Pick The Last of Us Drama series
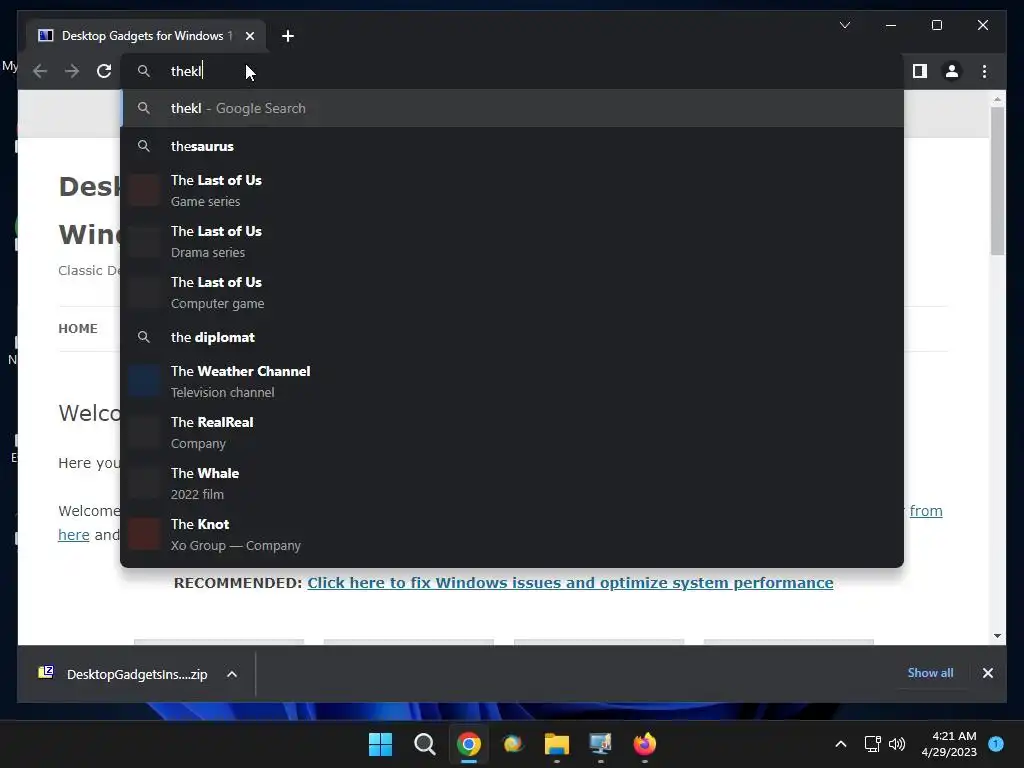 512,241
